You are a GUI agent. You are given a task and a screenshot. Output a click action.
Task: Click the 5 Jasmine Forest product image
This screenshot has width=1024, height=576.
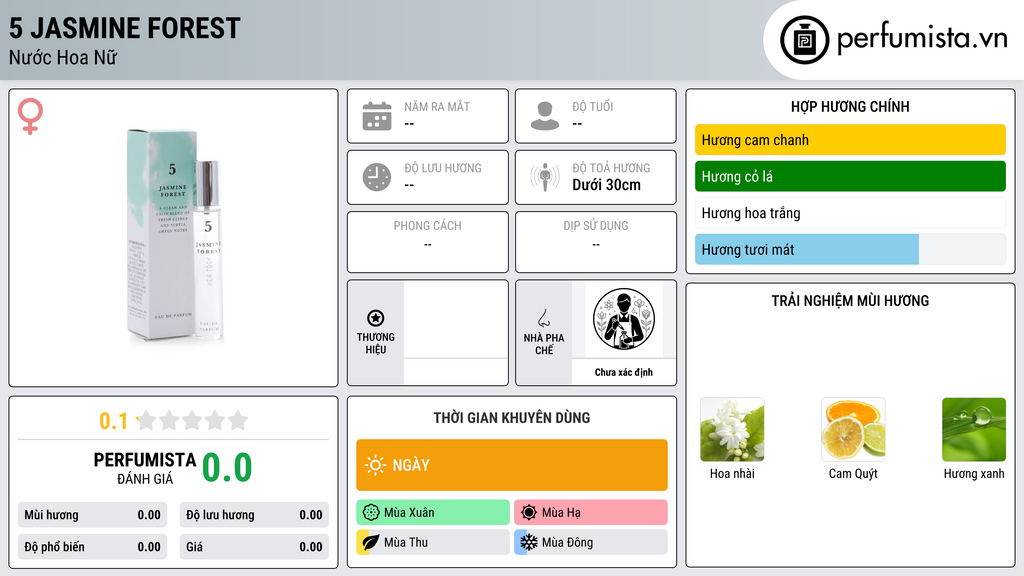174,236
